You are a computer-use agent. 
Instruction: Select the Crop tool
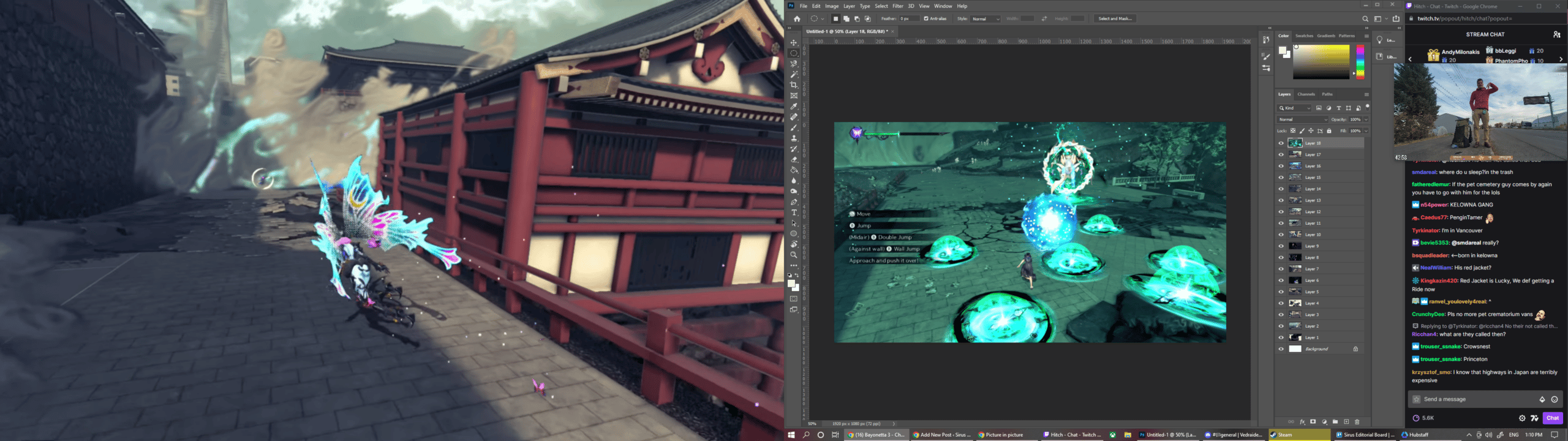[x=794, y=85]
